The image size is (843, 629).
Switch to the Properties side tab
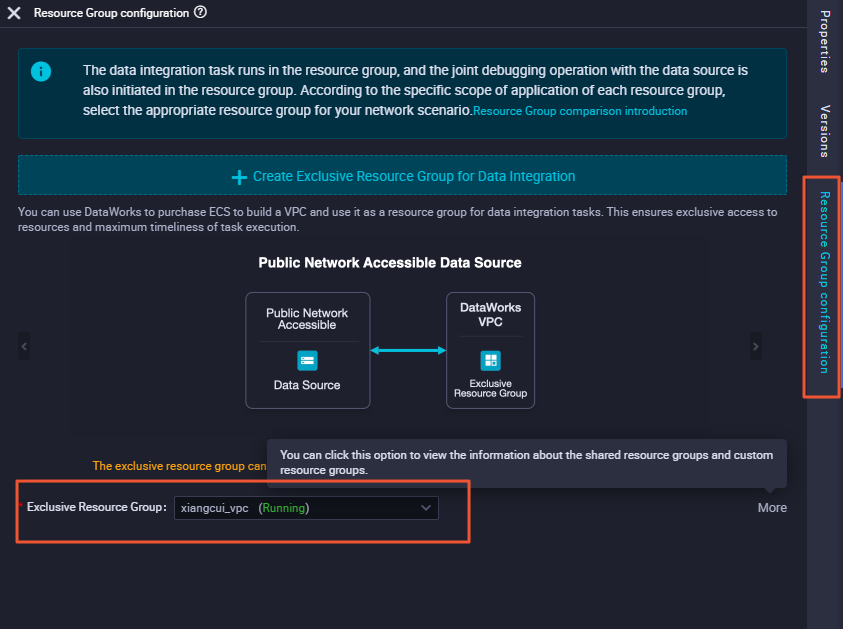825,41
